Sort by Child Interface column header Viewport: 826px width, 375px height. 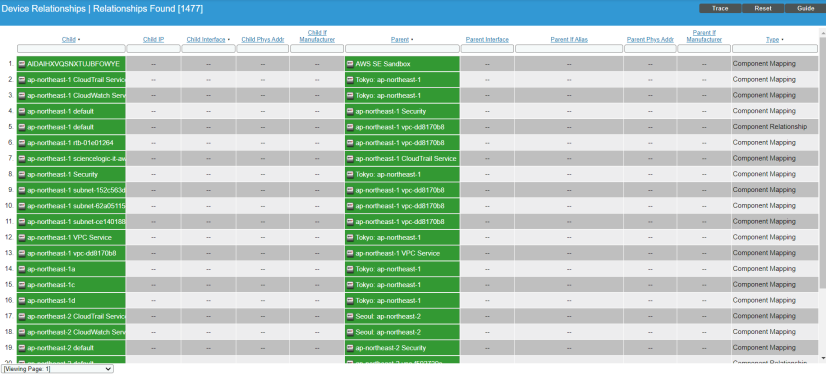coord(206,40)
